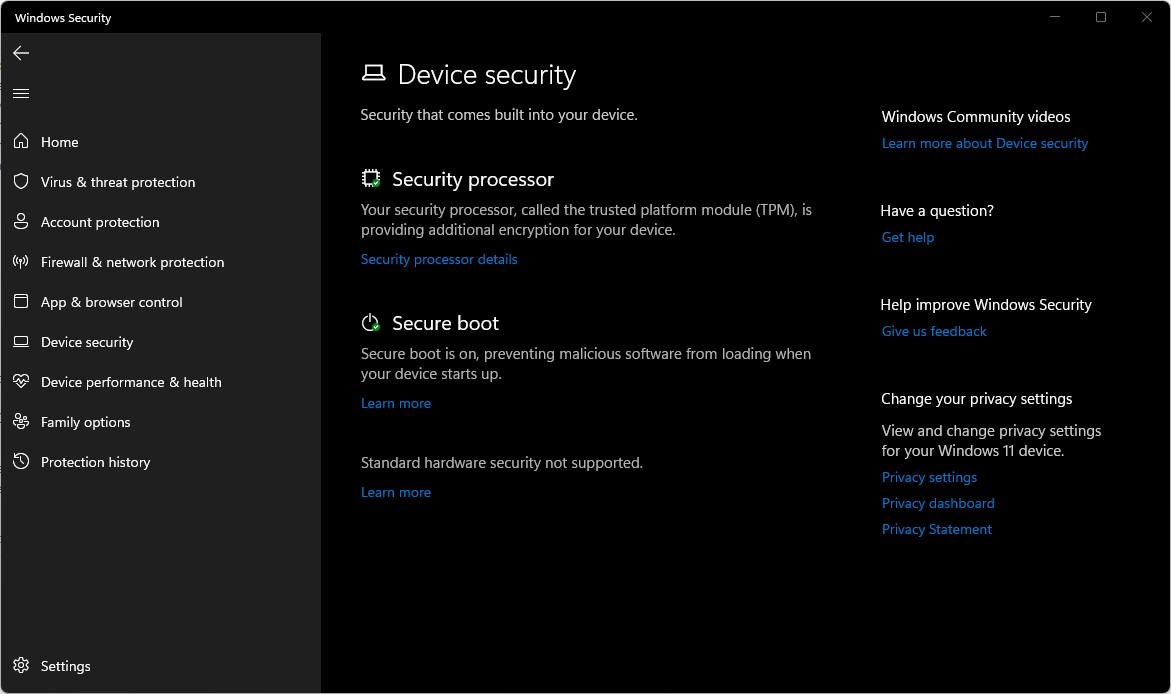Close the Windows Security window
The height and width of the screenshot is (694, 1171).
click(x=1146, y=16)
